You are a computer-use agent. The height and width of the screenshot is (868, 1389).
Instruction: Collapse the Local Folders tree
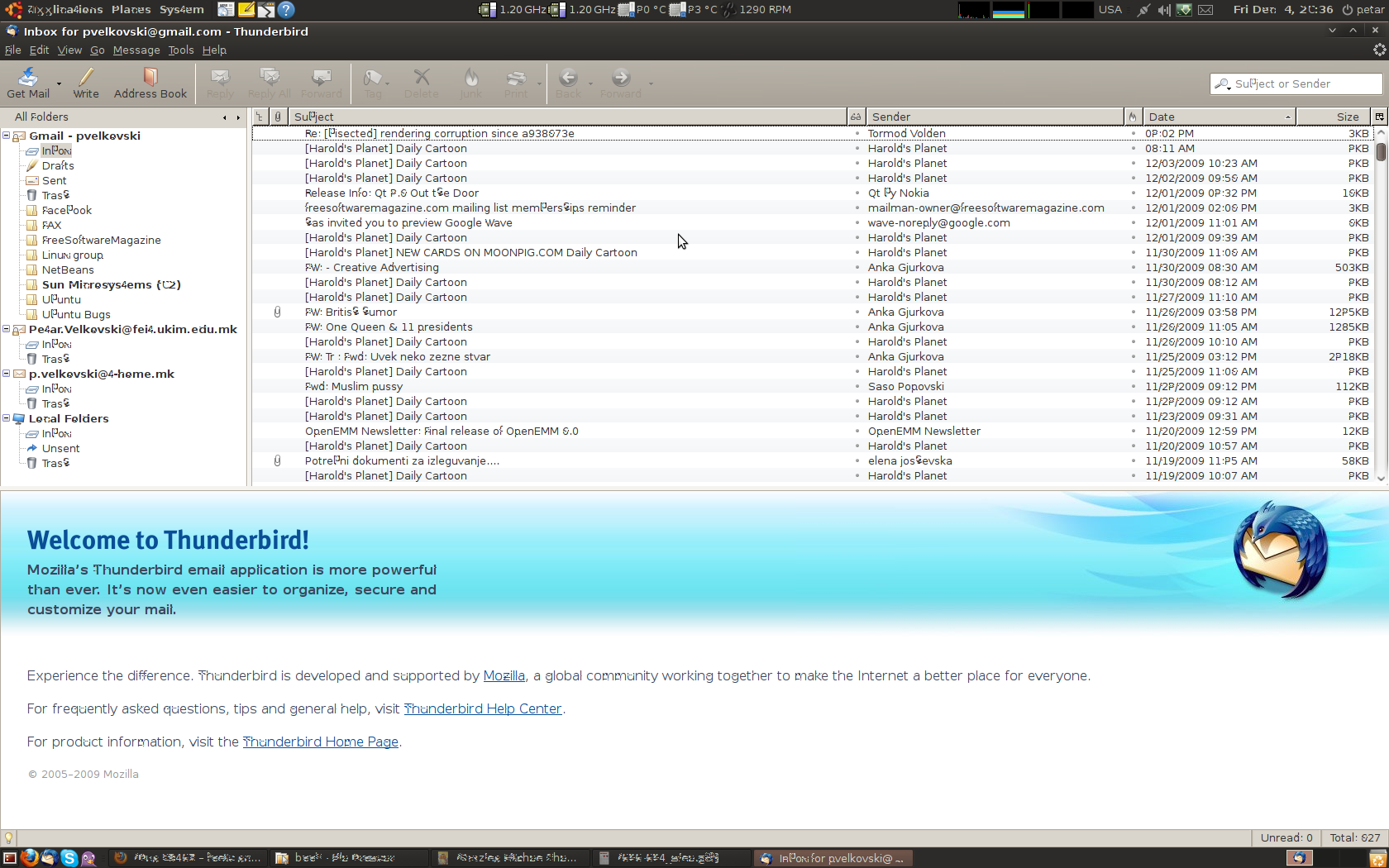(x=7, y=418)
